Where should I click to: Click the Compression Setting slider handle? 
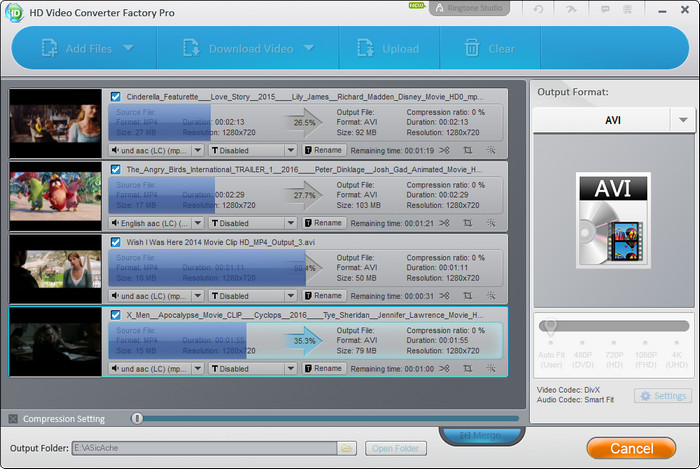tap(137, 418)
